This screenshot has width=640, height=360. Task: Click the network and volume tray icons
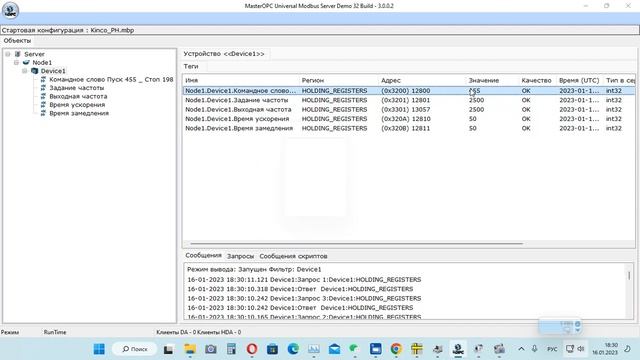click(575, 349)
